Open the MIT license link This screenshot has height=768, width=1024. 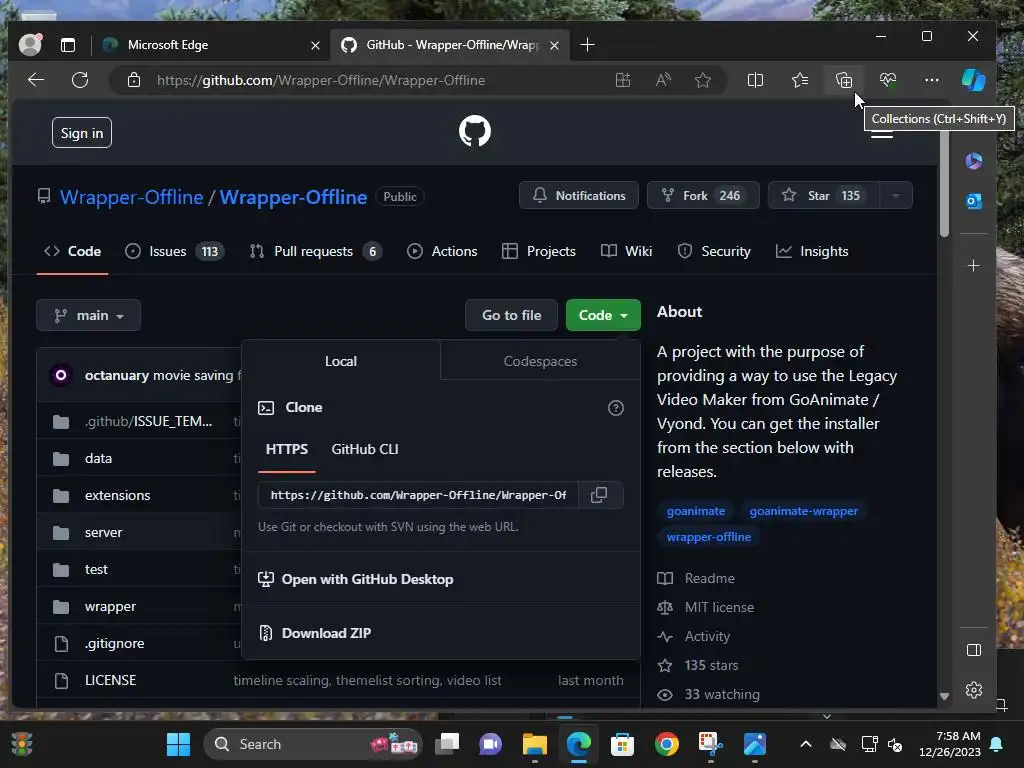(x=719, y=607)
